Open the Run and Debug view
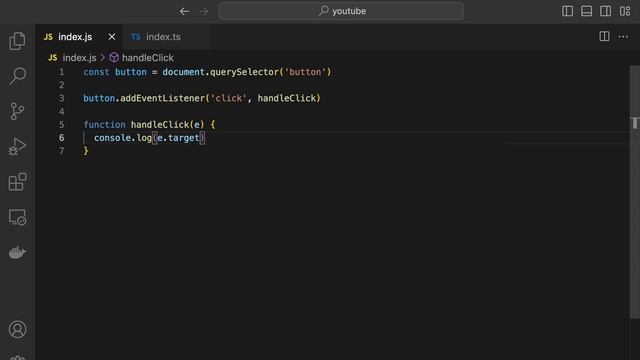Screen dimensions: 640x360 click(17, 147)
